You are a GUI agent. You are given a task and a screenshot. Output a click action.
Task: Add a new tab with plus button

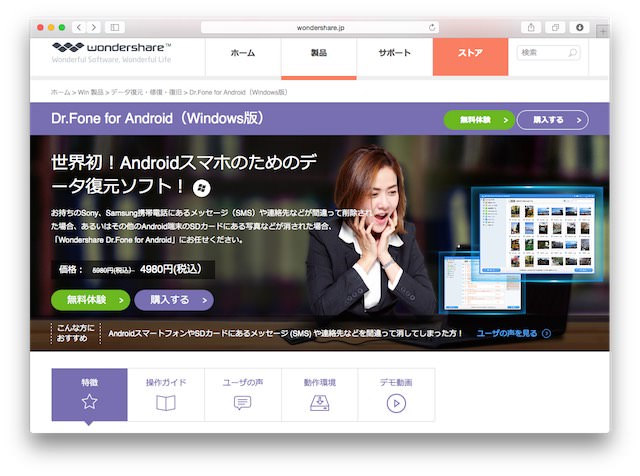point(603,31)
